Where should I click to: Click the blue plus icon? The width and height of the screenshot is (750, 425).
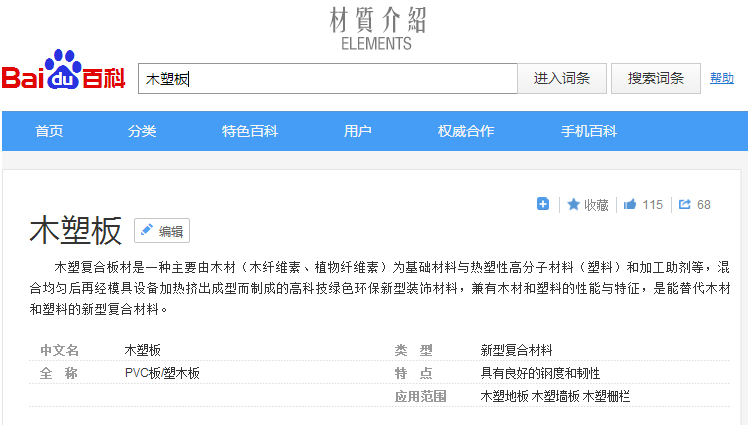[543, 204]
